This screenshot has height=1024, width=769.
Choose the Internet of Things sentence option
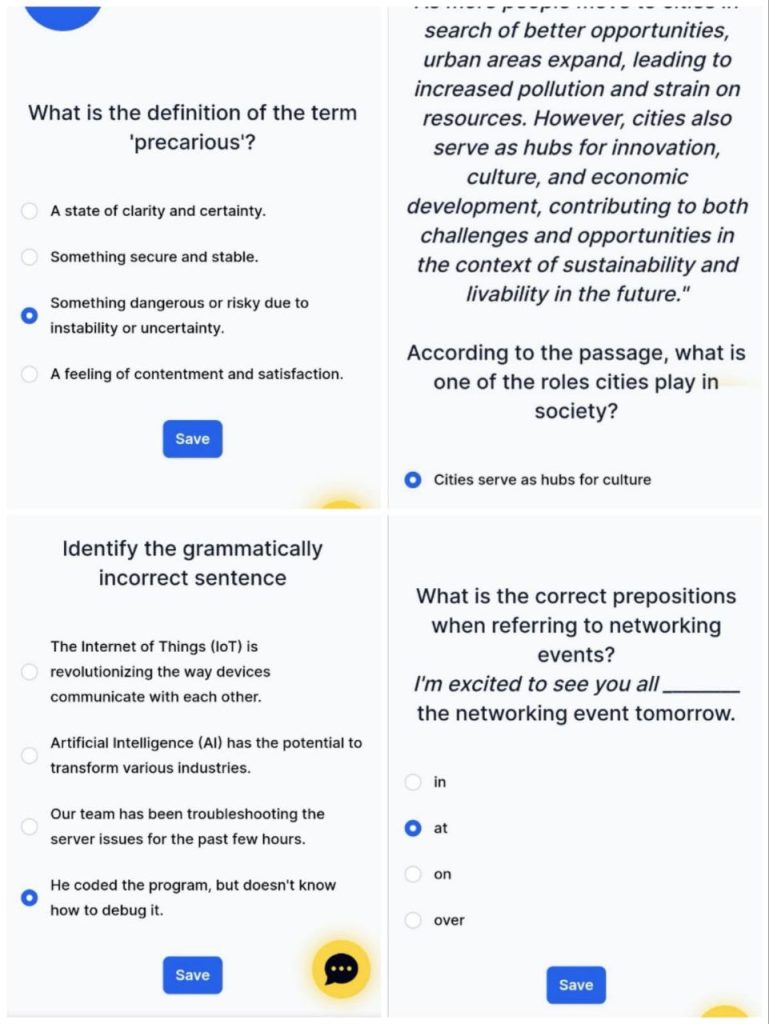coord(30,672)
